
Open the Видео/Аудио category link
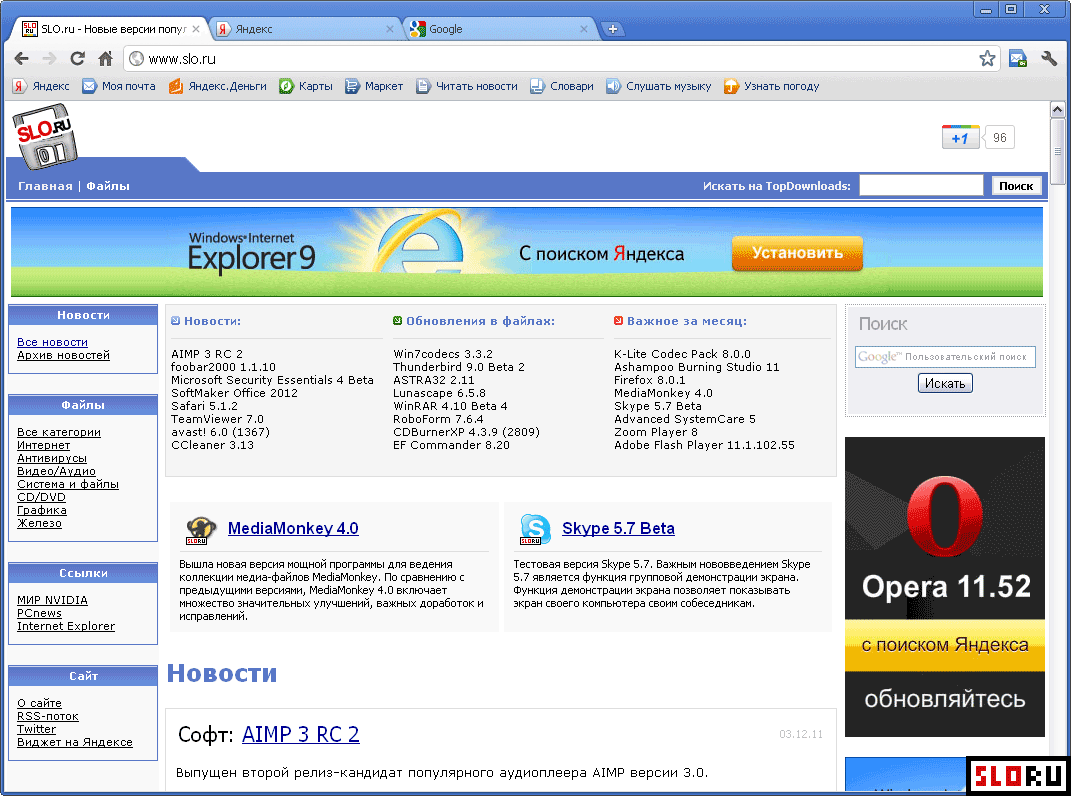[x=57, y=471]
